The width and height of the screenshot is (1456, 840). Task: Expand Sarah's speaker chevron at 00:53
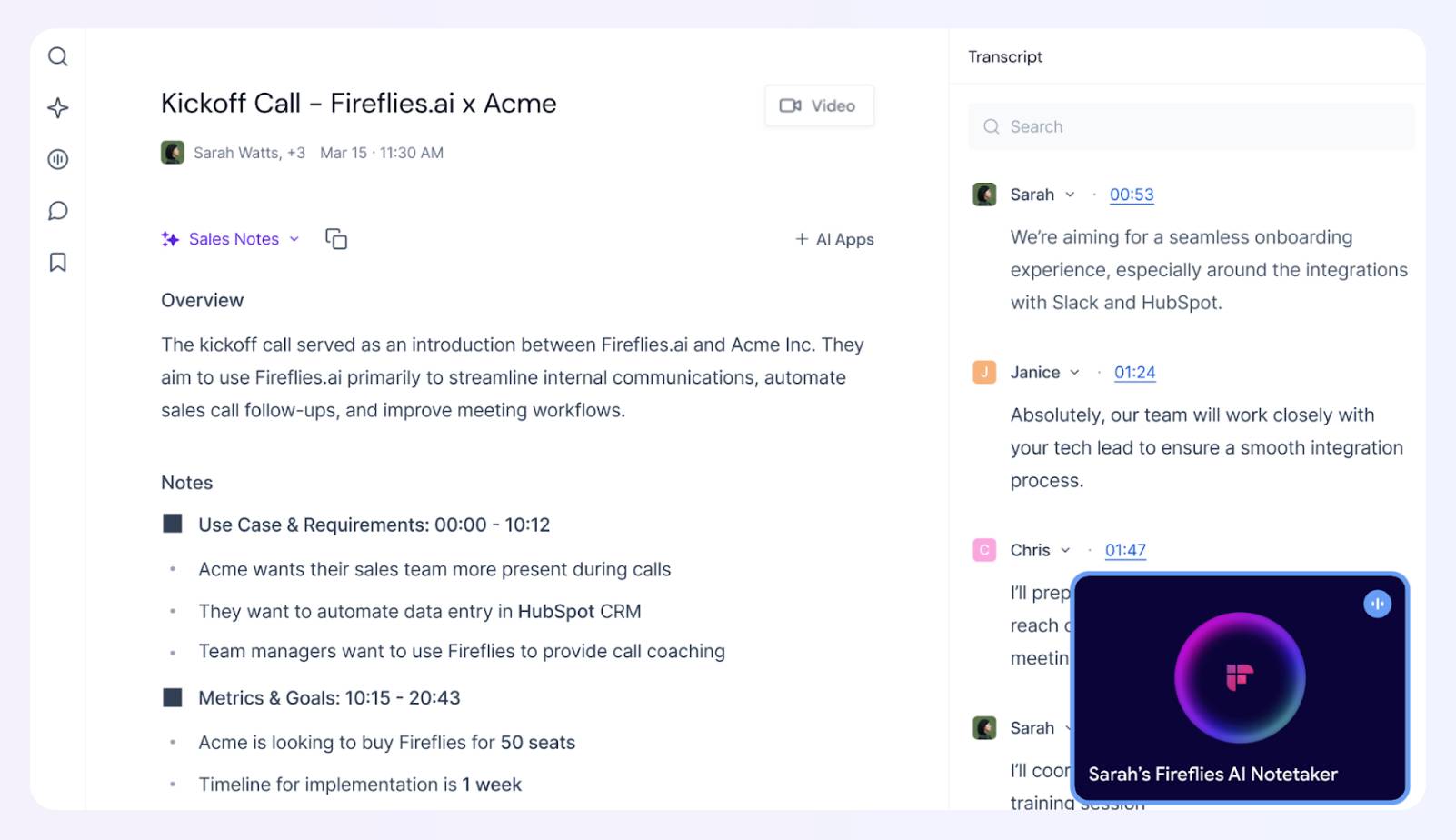click(1070, 195)
